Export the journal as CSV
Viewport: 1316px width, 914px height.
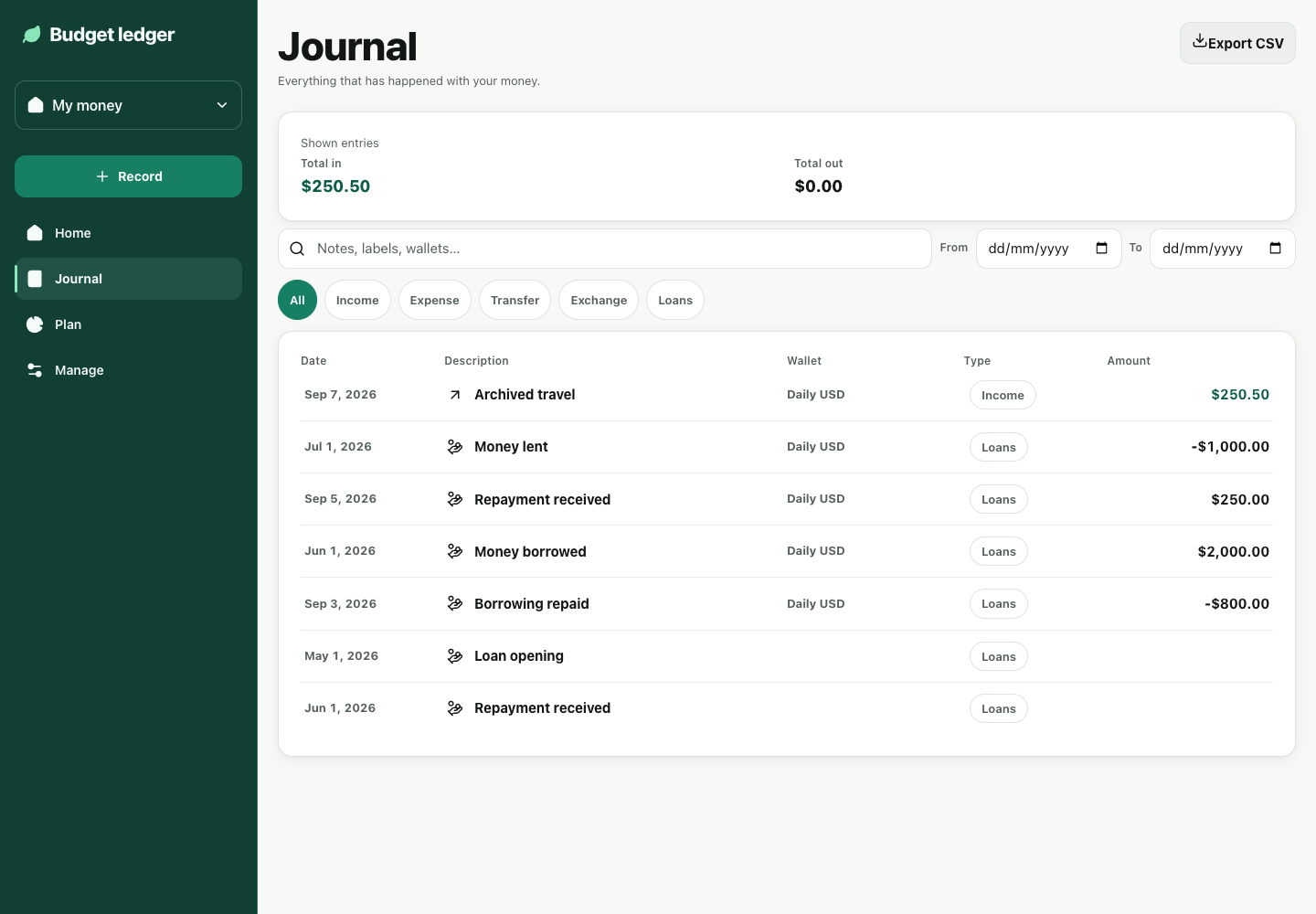(1237, 43)
